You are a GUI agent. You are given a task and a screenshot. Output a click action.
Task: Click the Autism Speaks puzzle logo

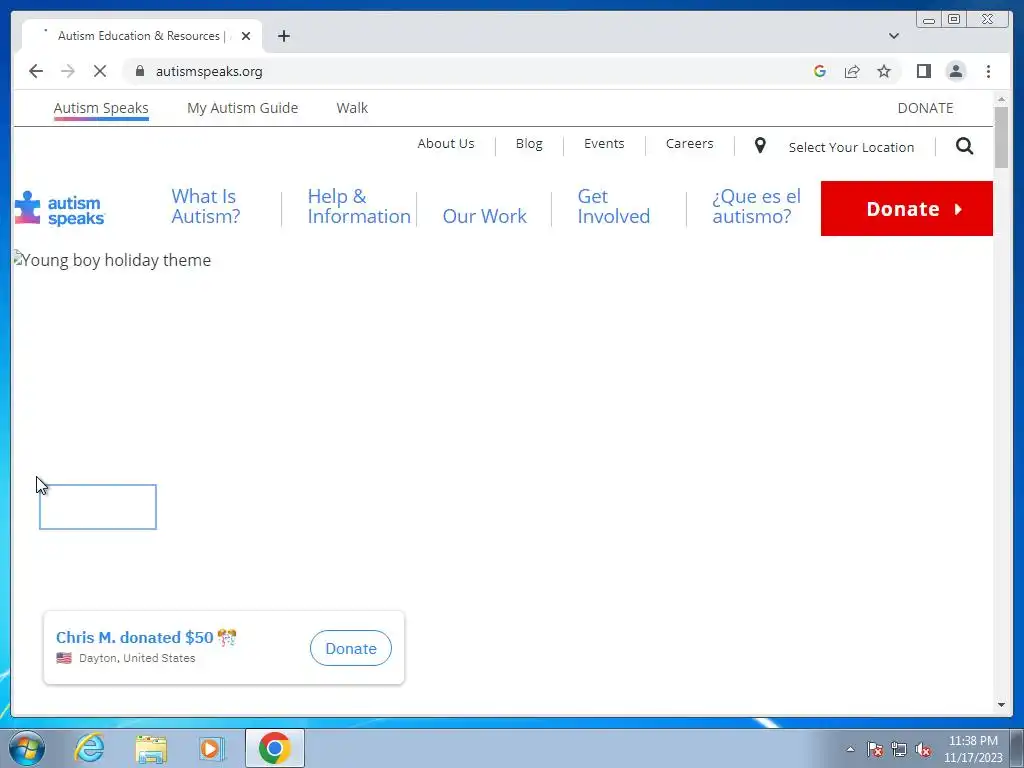[59, 208]
